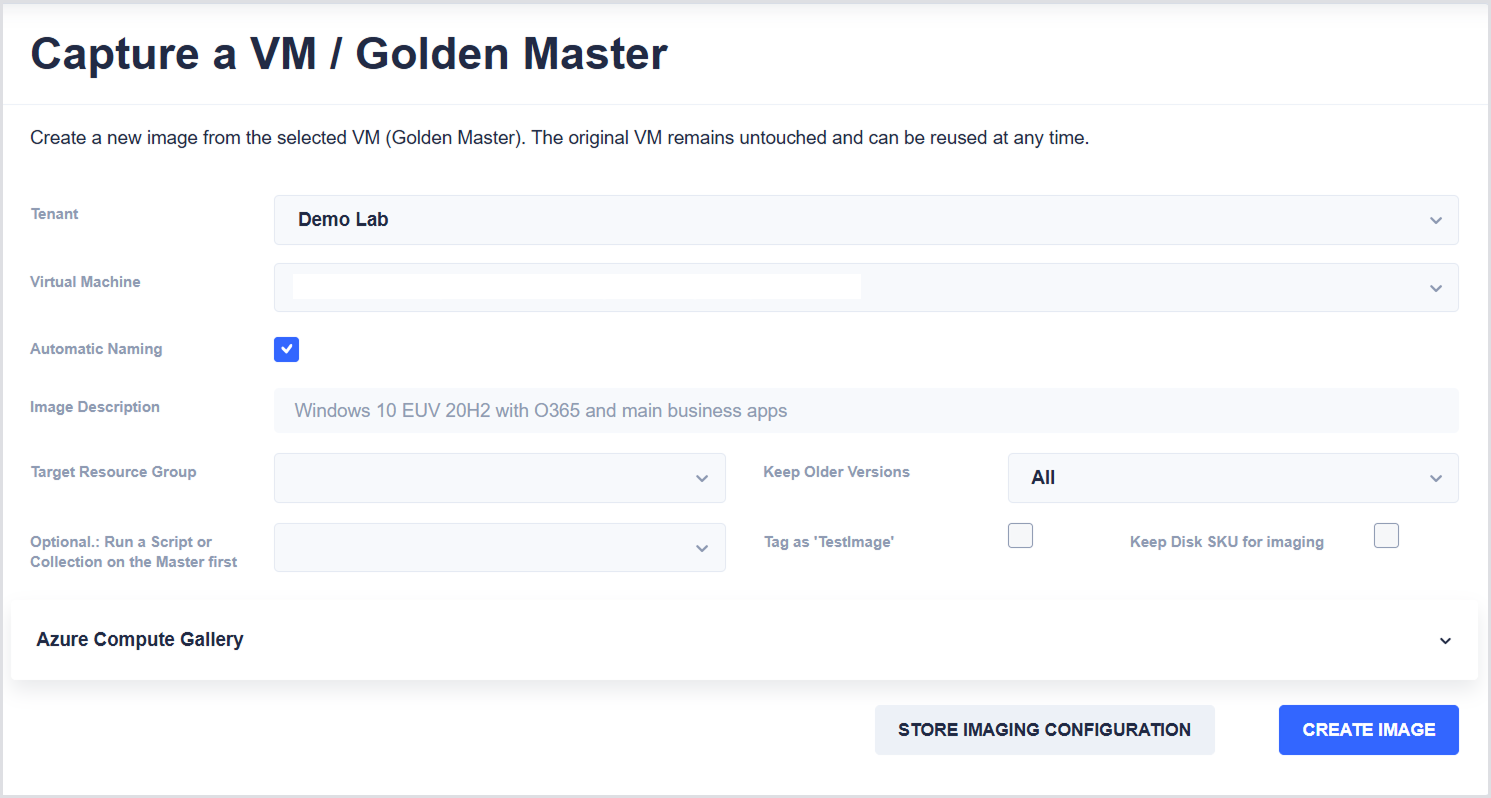
Task: Click the Virtual Machine dropdown chevron icon
Action: [x=1436, y=288]
